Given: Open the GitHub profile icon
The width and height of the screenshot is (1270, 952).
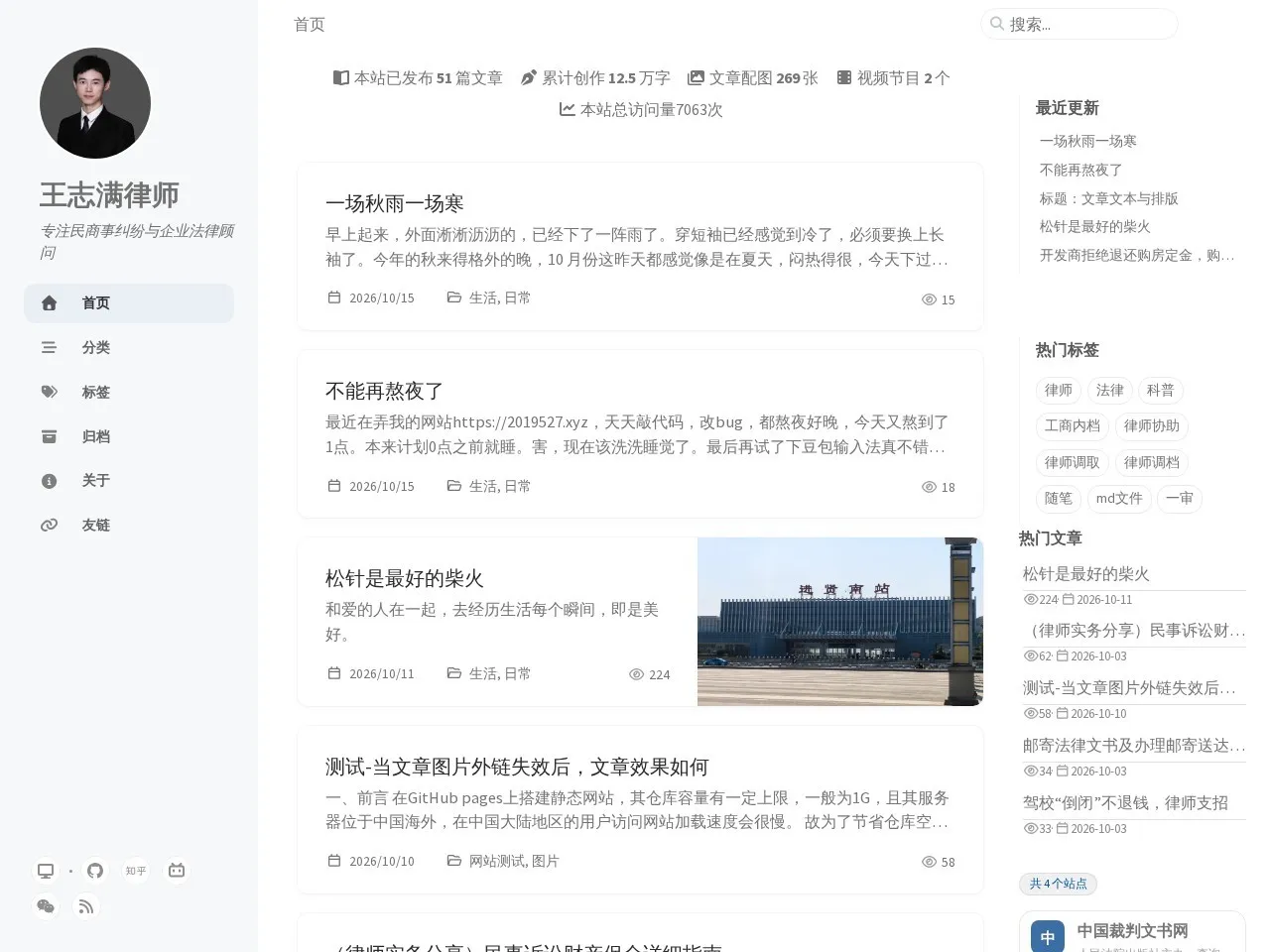Looking at the screenshot, I should tap(95, 871).
